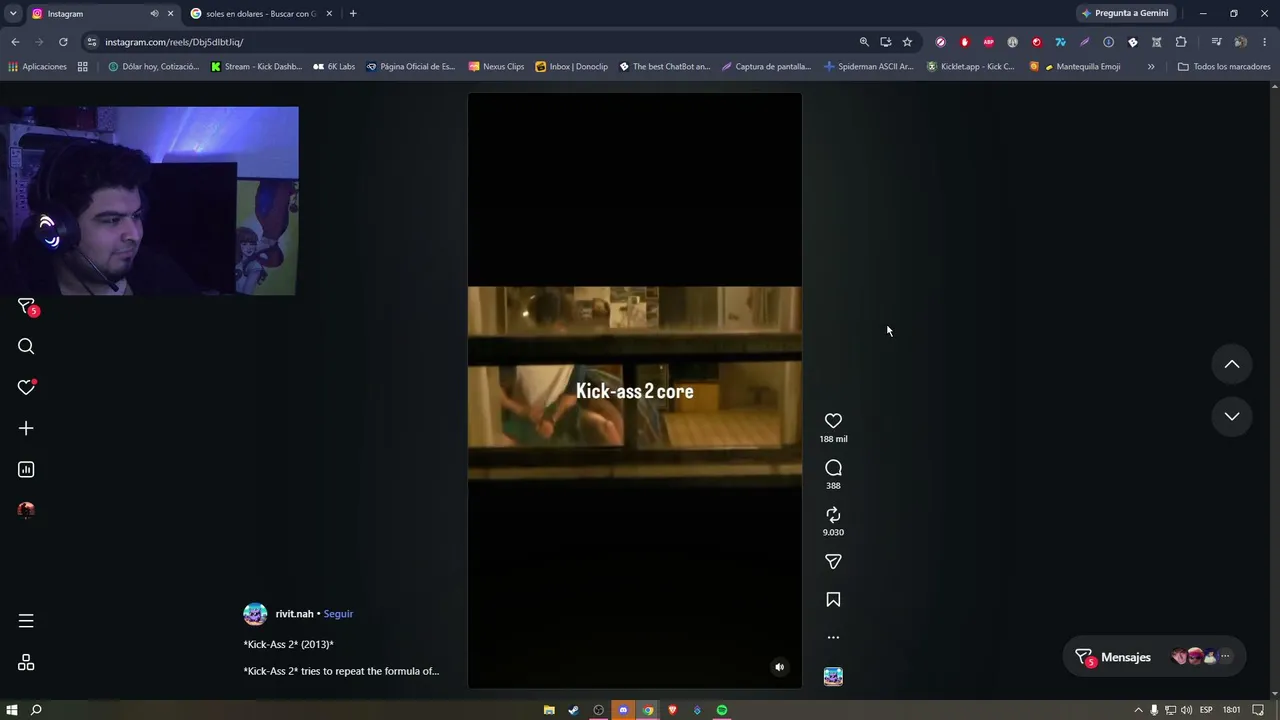The height and width of the screenshot is (720, 1280).
Task: Open the Todos los marcadores folder
Action: (x=1224, y=67)
